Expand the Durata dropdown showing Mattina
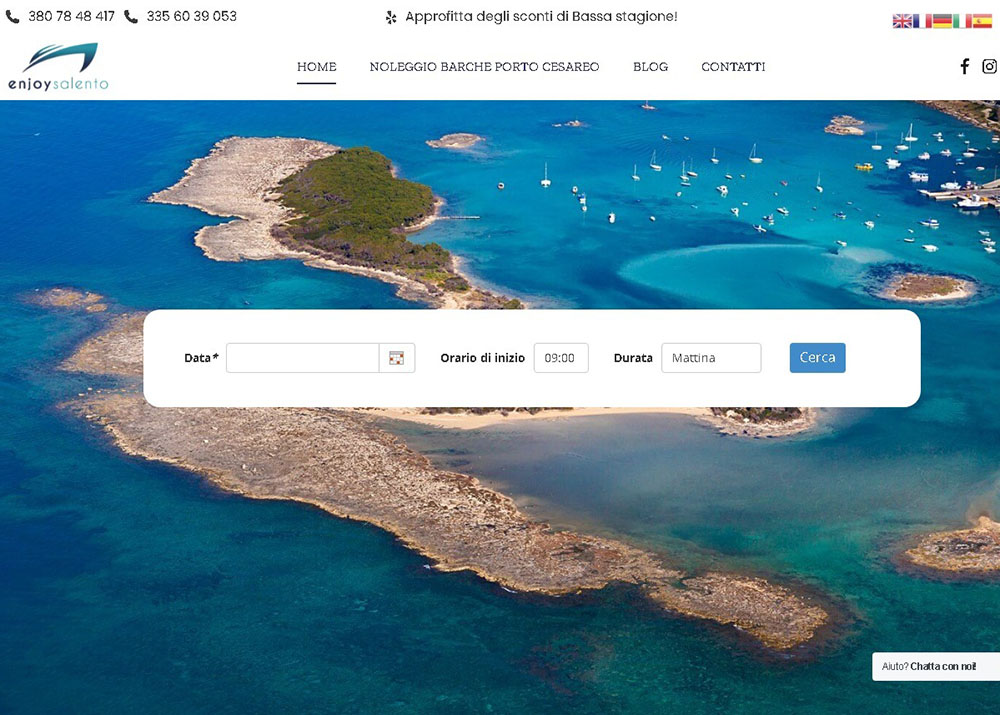The width and height of the screenshot is (1000, 715). click(711, 358)
